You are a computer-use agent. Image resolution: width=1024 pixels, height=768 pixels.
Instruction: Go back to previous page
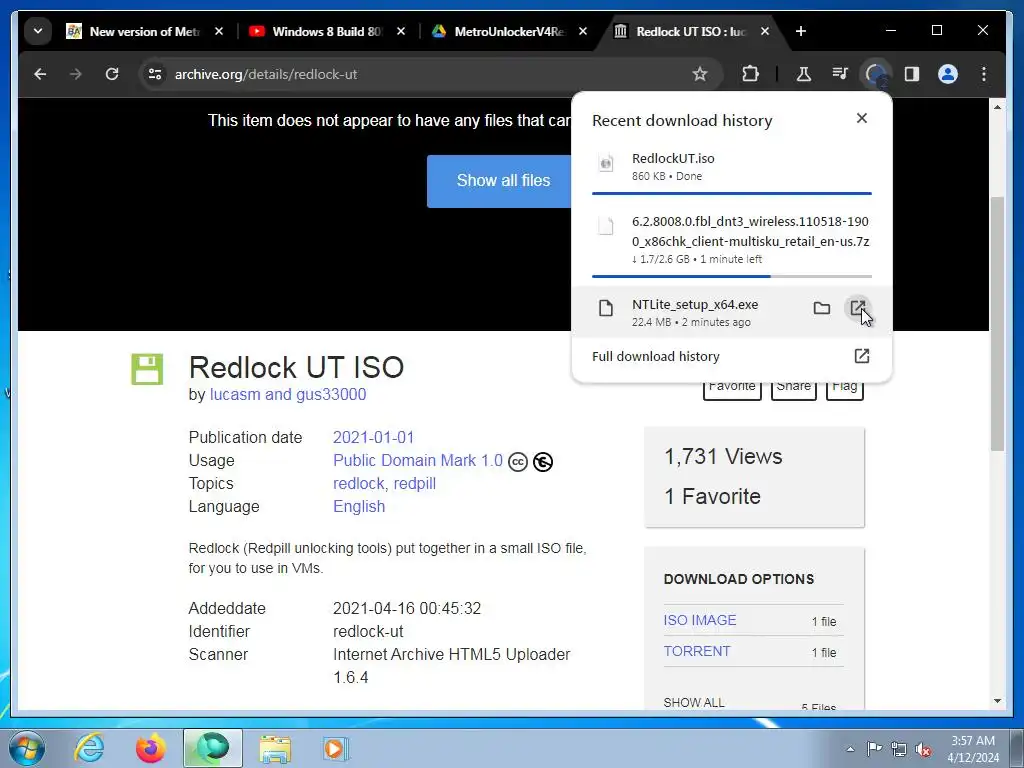pos(40,74)
